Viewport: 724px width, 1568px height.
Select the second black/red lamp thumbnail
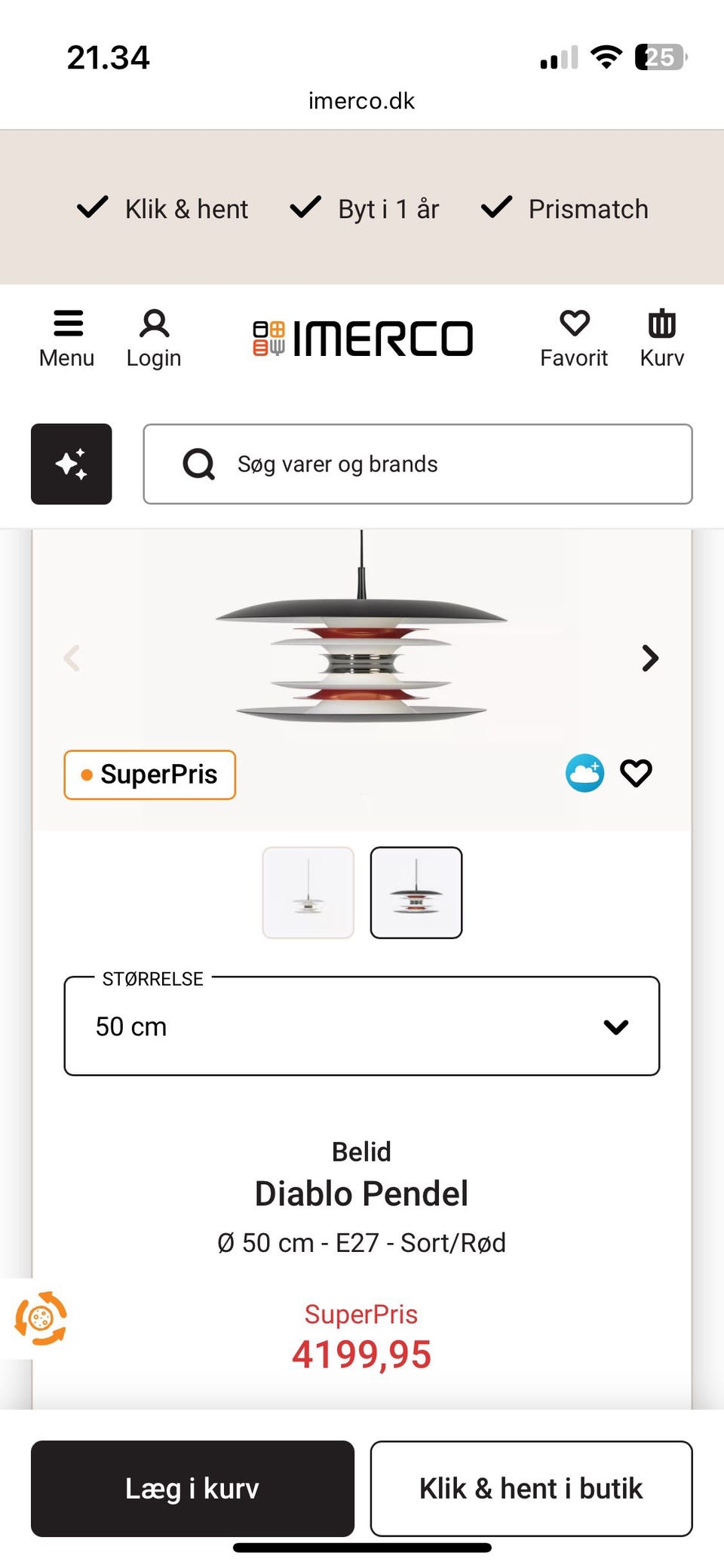tap(416, 892)
